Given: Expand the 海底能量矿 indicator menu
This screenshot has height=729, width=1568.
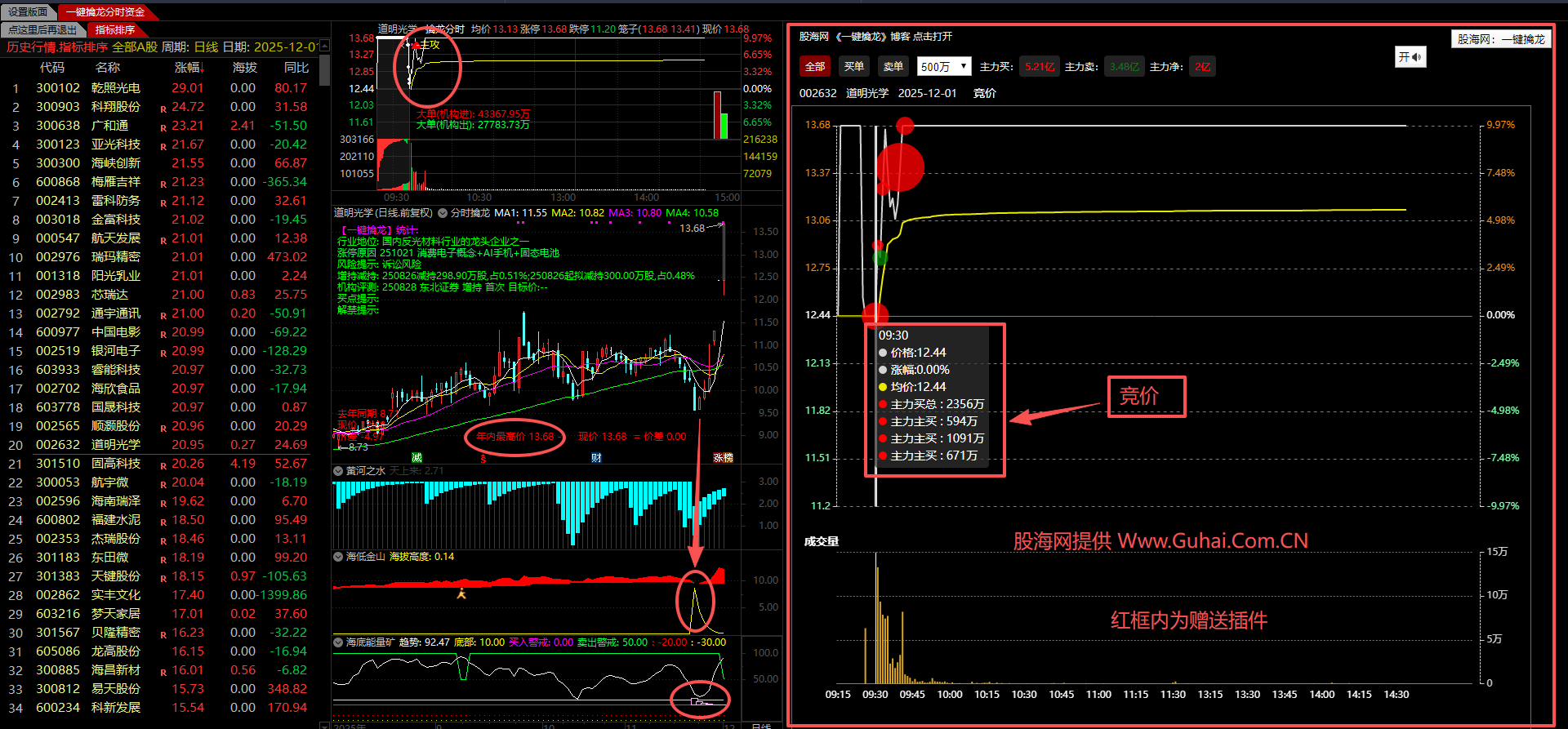Looking at the screenshot, I should (x=338, y=642).
